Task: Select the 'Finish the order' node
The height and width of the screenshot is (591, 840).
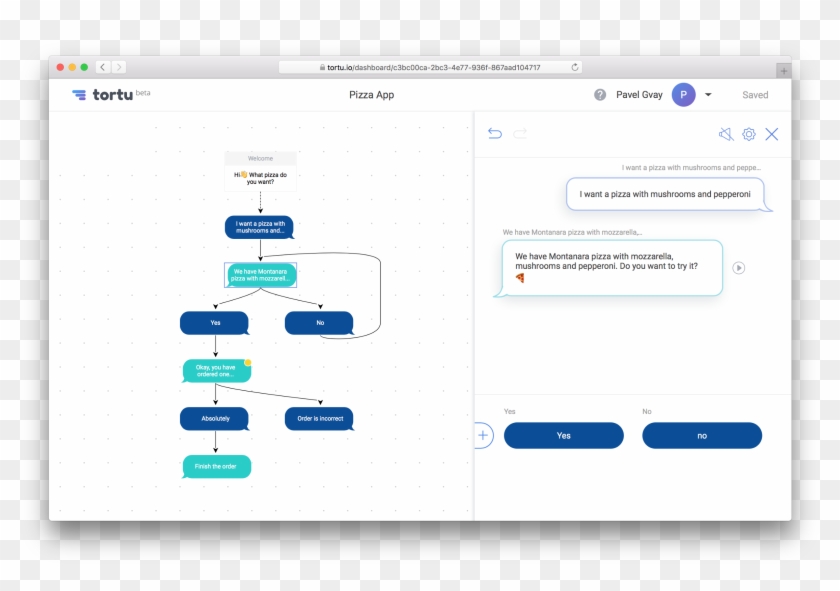Action: click(216, 467)
